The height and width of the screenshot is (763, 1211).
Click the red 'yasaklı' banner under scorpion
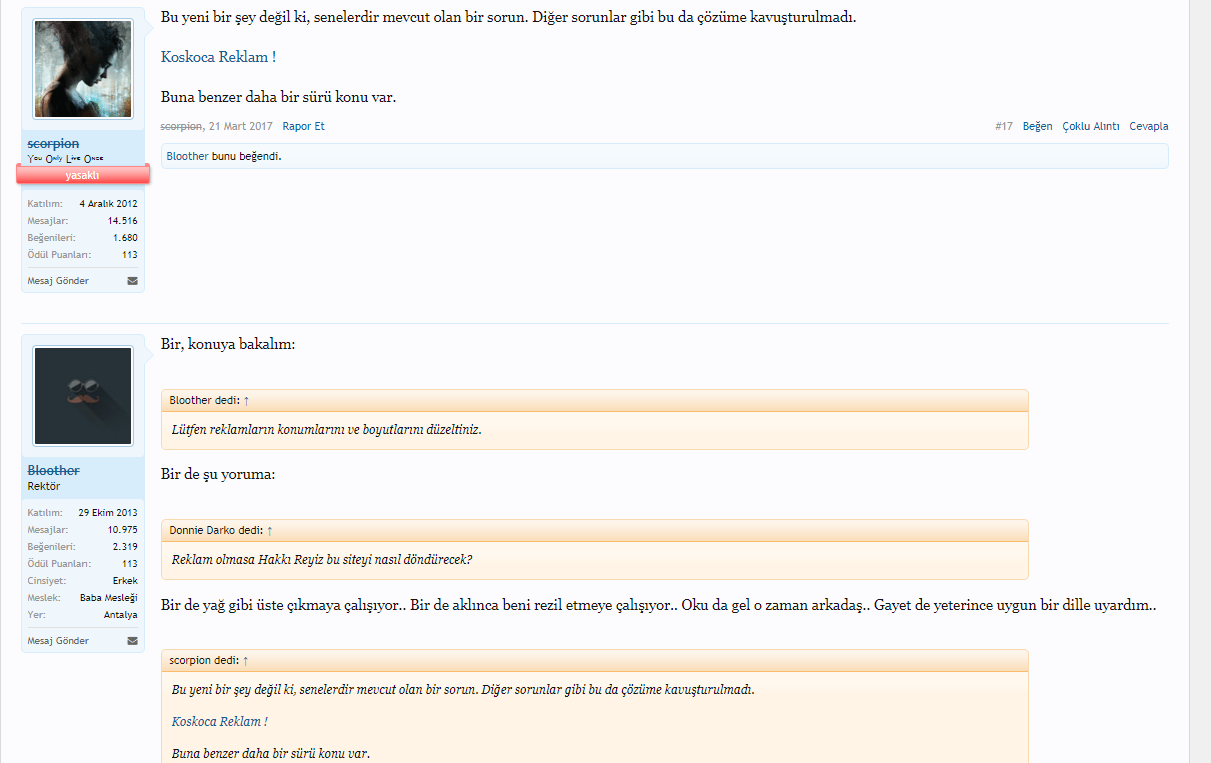pyautogui.click(x=83, y=175)
